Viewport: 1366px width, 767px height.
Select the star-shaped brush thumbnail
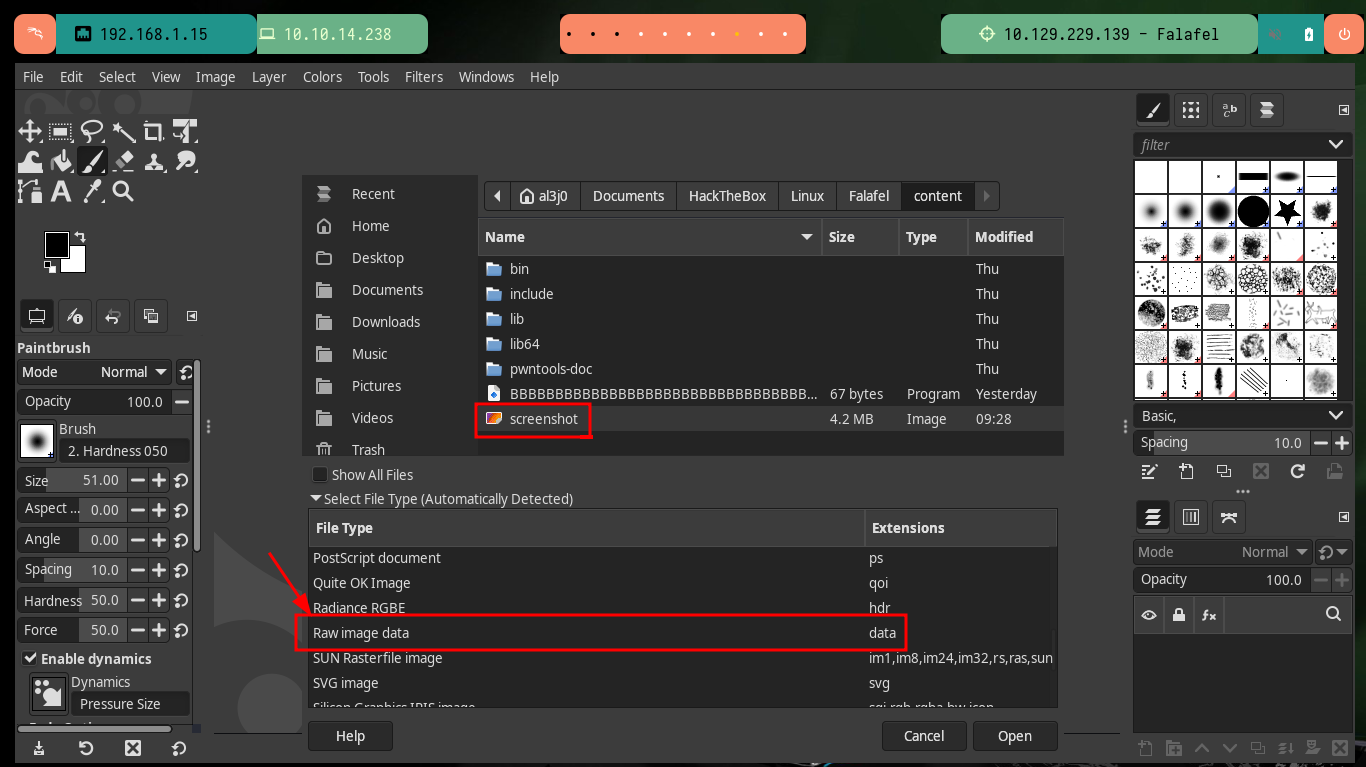point(1287,211)
